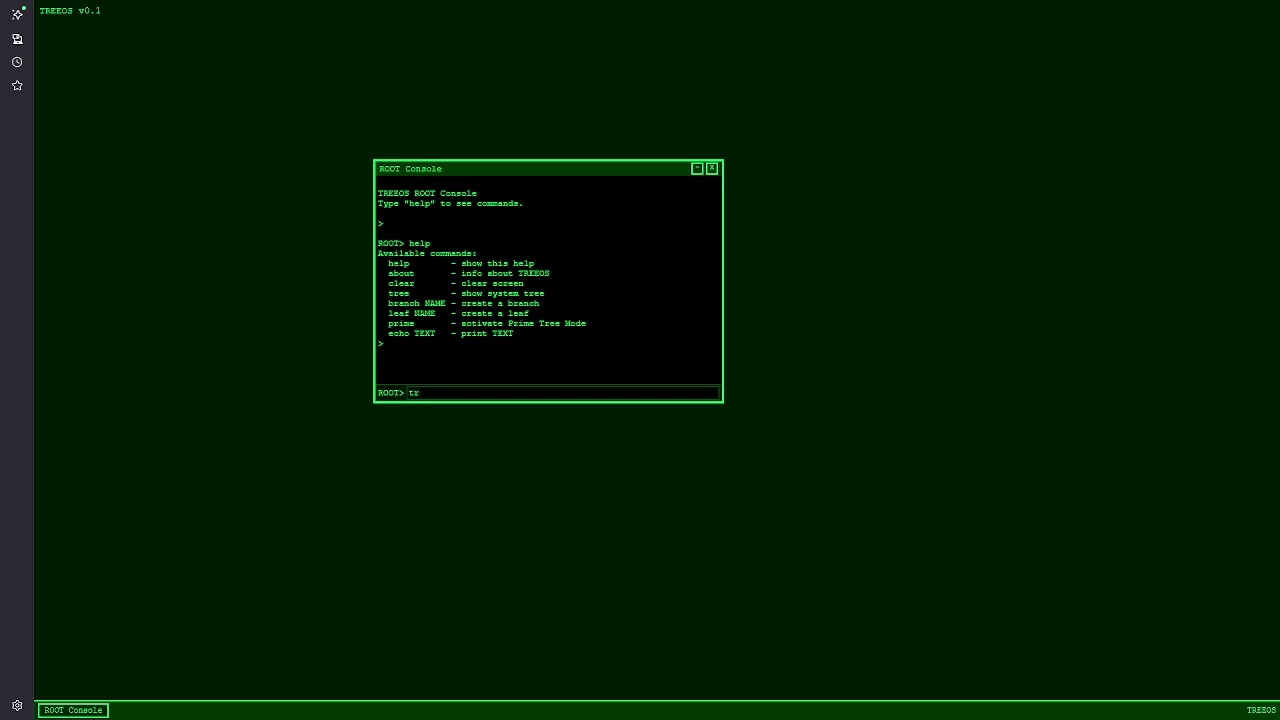
Task: Focus the ROOT> command input field
Action: tap(563, 393)
